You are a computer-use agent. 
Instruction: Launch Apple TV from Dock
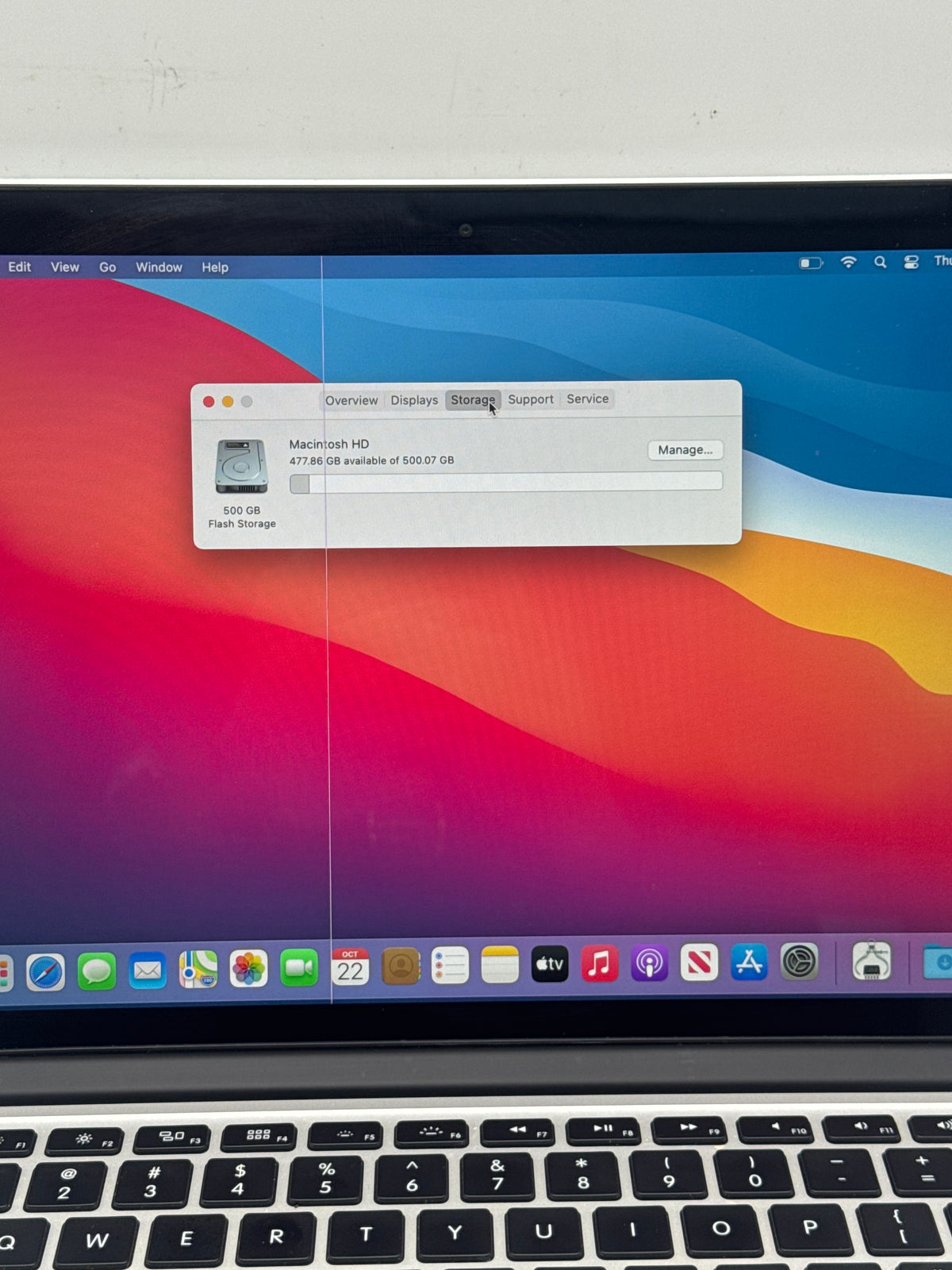pos(550,964)
